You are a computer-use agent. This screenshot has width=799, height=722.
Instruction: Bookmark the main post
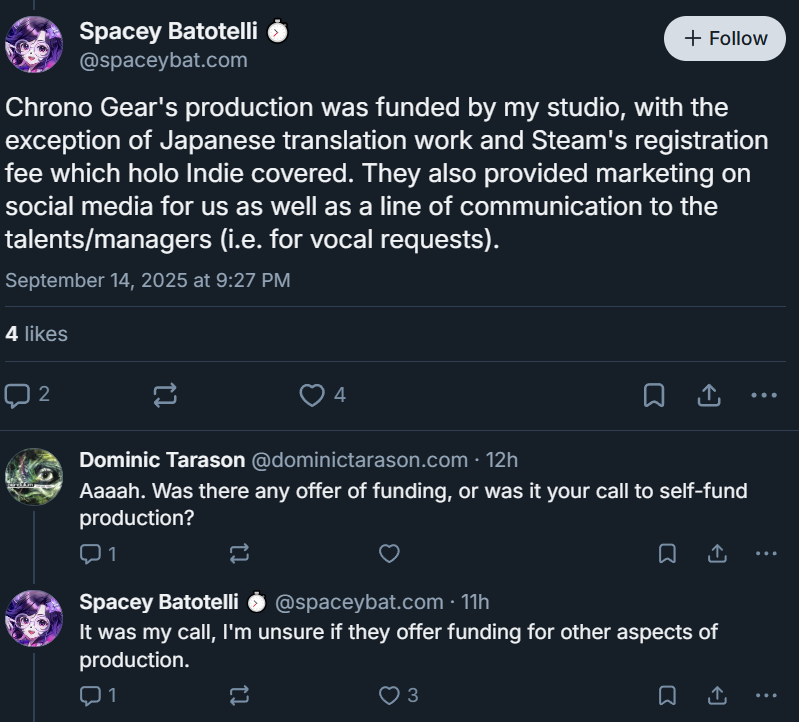point(654,395)
